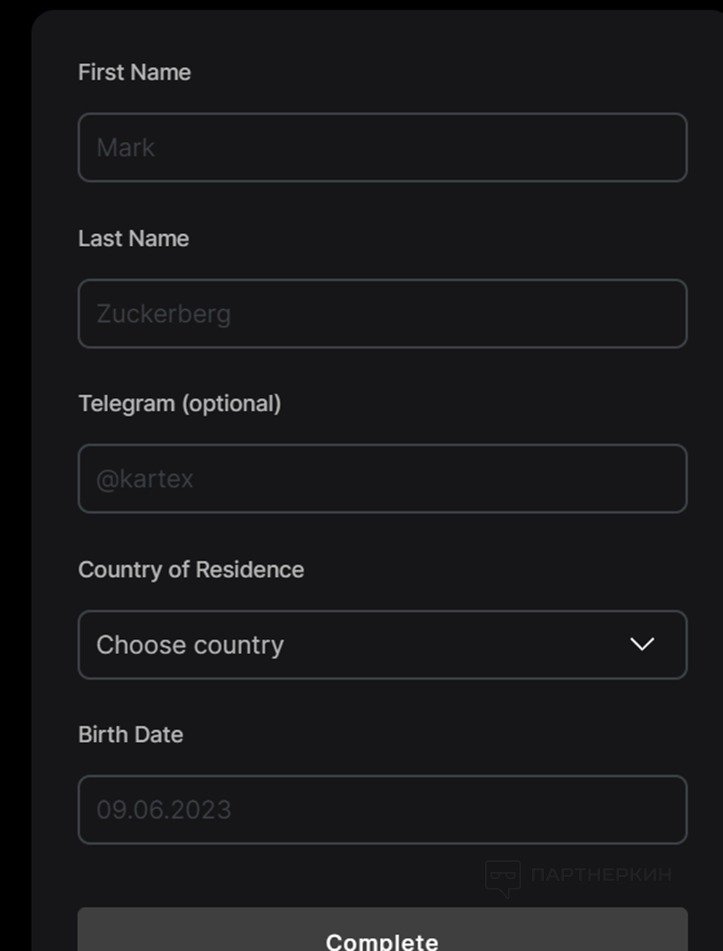Image resolution: width=723 pixels, height=951 pixels.
Task: Focus the Last Name text box
Action: point(382,313)
